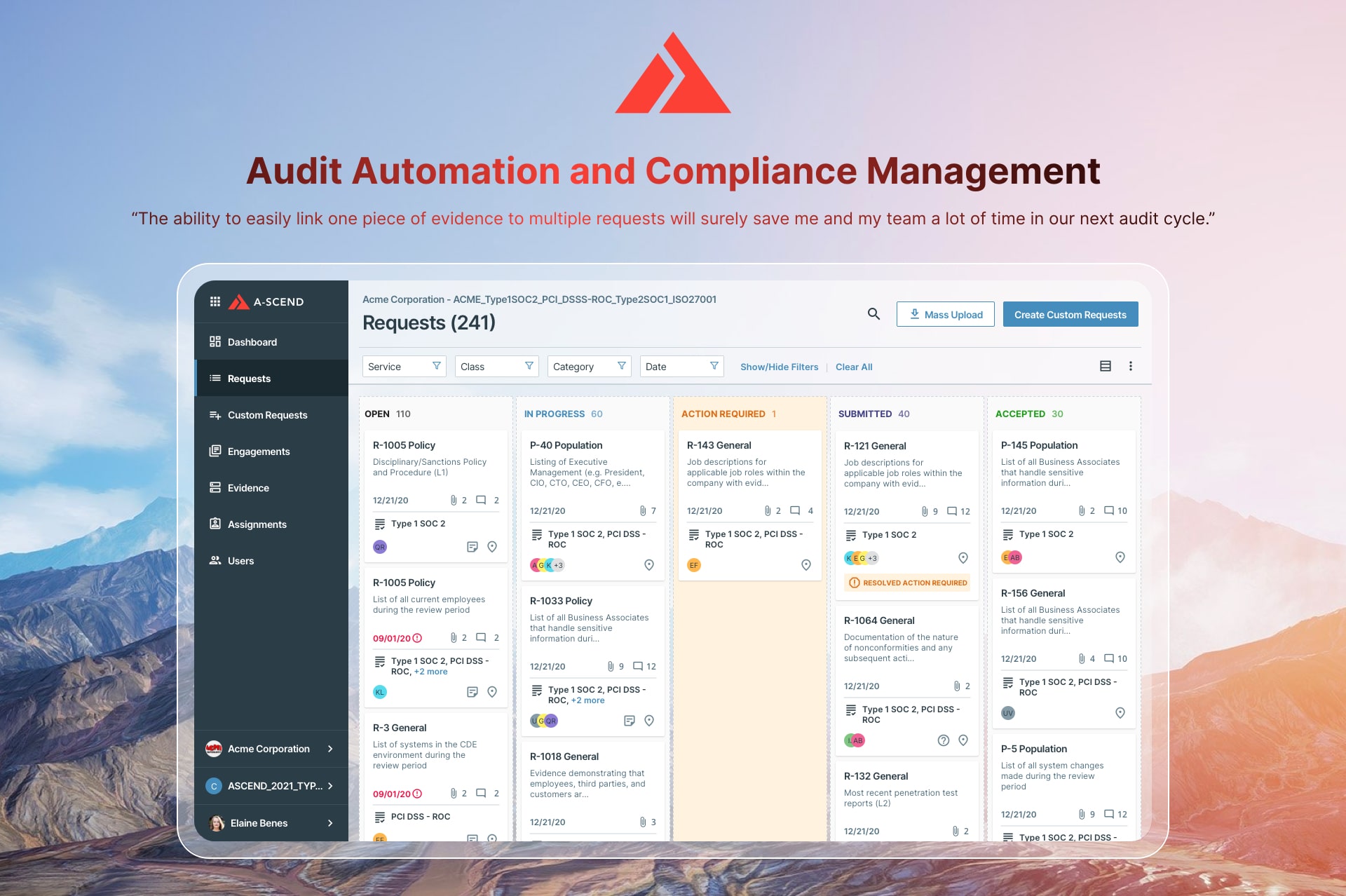1346x896 pixels.
Task: Toggle Show/Hide Filters link
Action: pos(779,367)
